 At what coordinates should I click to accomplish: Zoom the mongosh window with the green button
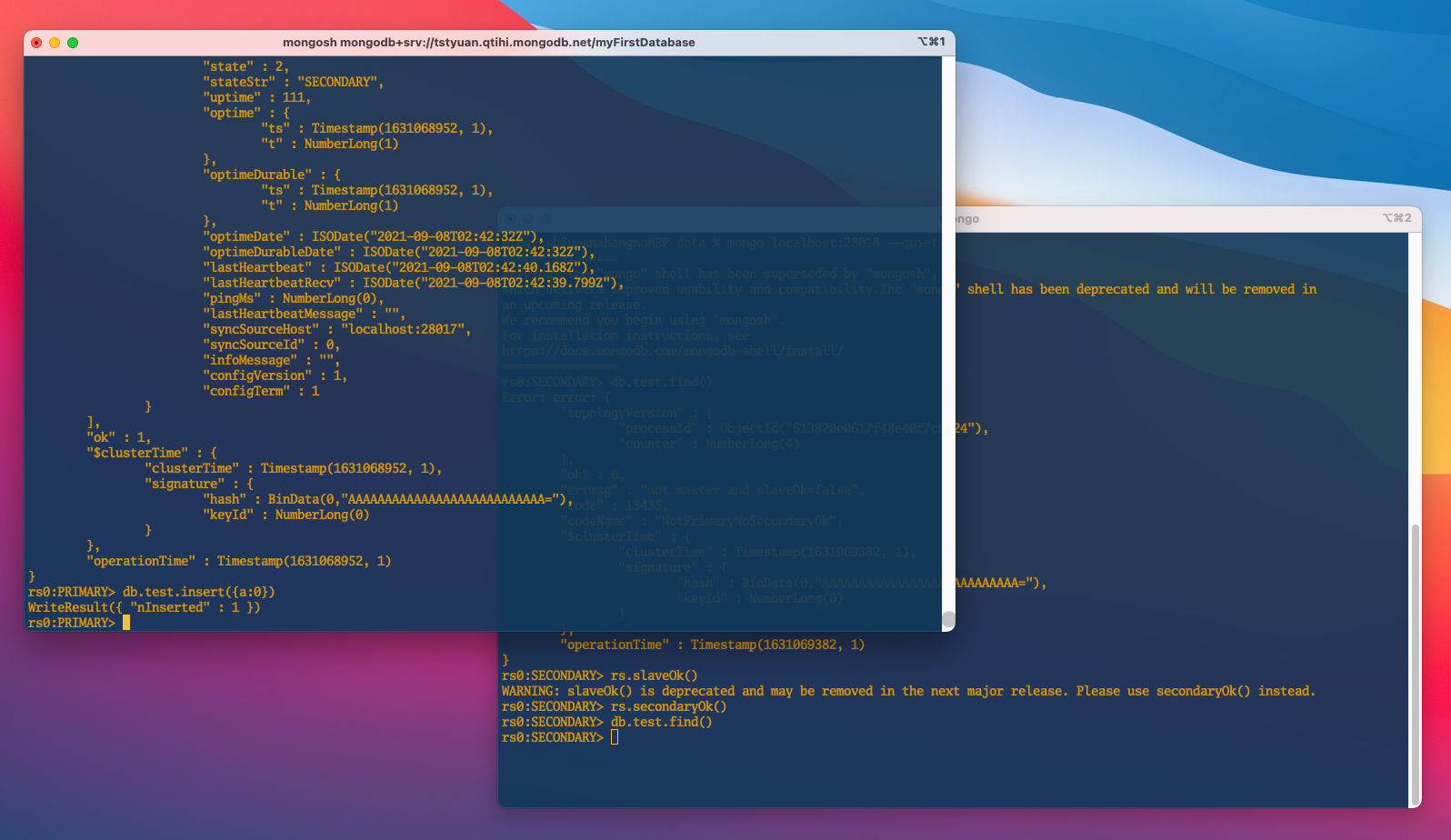click(73, 43)
